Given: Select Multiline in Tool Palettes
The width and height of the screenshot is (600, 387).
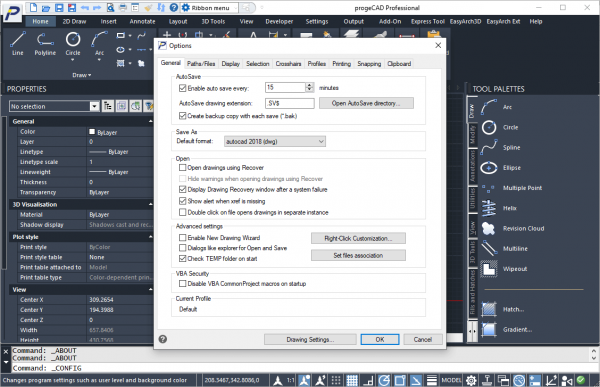Looking at the screenshot, I should coord(504,248).
